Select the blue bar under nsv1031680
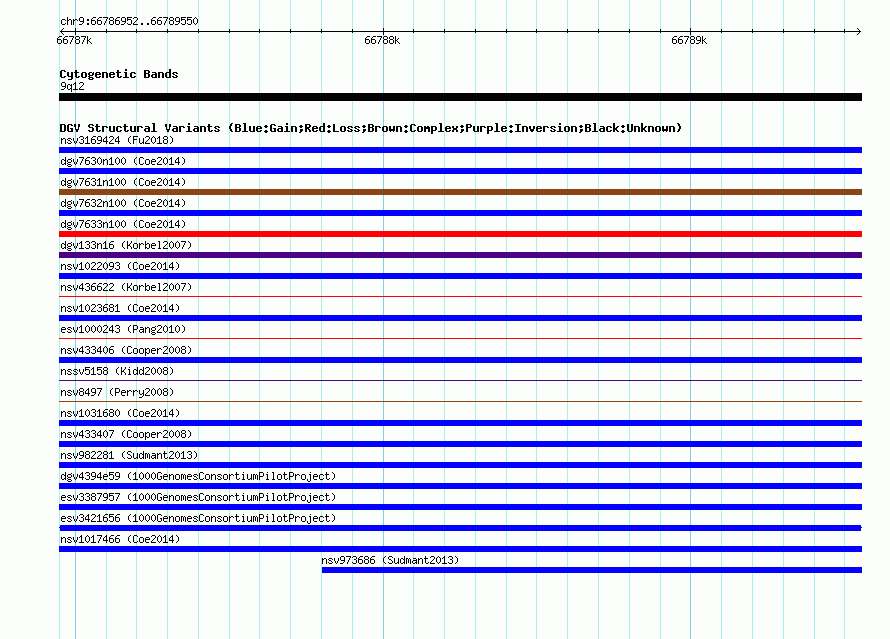The height and width of the screenshot is (639, 890). coord(460,423)
